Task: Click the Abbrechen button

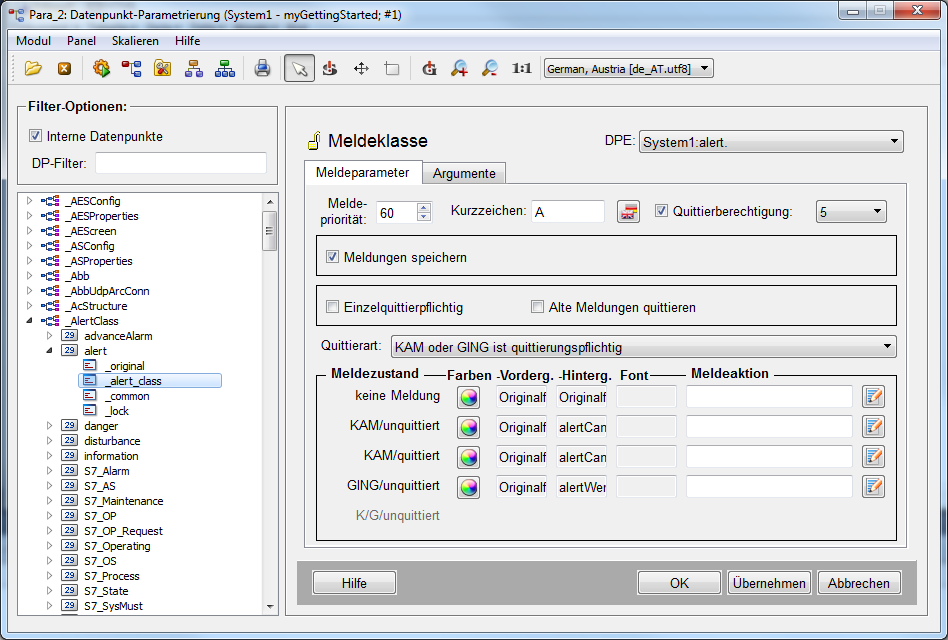Action: pos(859,583)
